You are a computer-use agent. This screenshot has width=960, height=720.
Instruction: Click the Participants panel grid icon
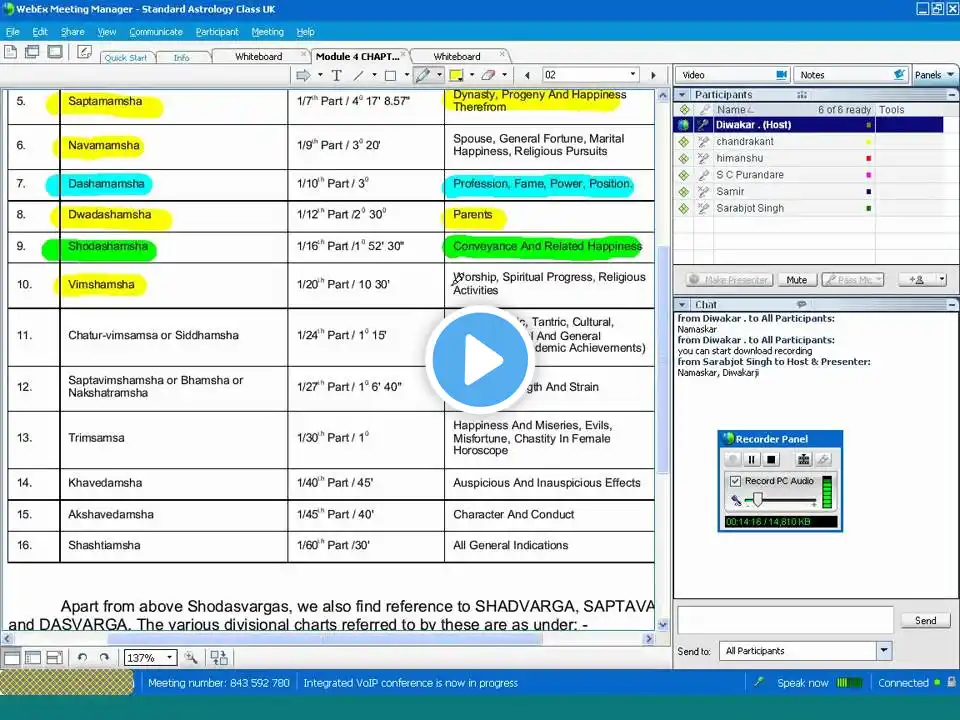[801, 95]
